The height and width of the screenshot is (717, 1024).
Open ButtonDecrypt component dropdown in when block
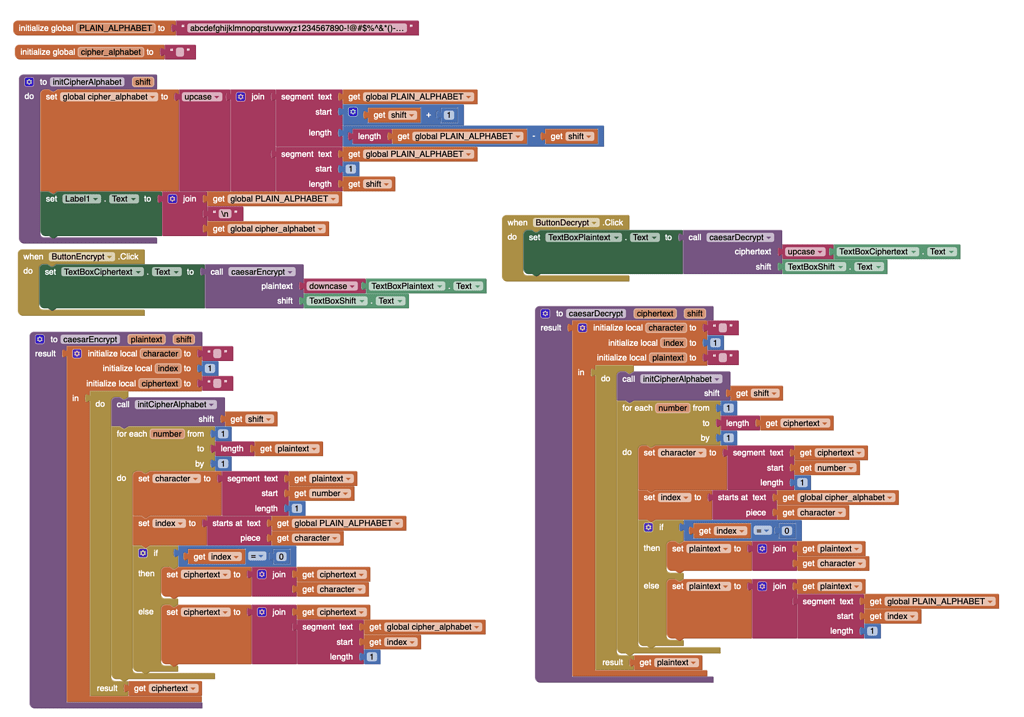click(x=566, y=223)
